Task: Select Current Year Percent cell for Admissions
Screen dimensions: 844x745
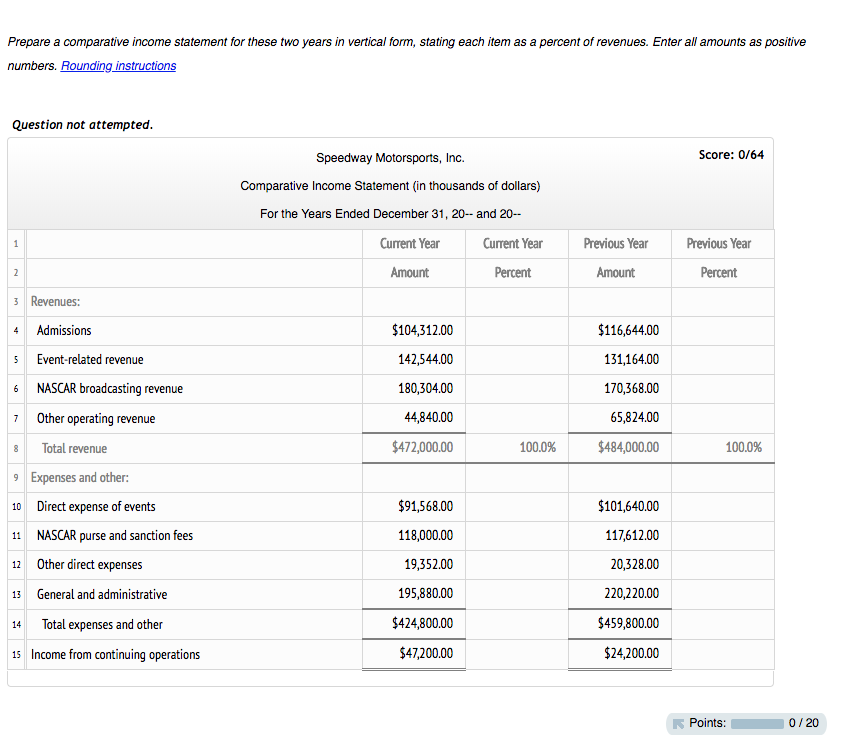Action: point(516,330)
